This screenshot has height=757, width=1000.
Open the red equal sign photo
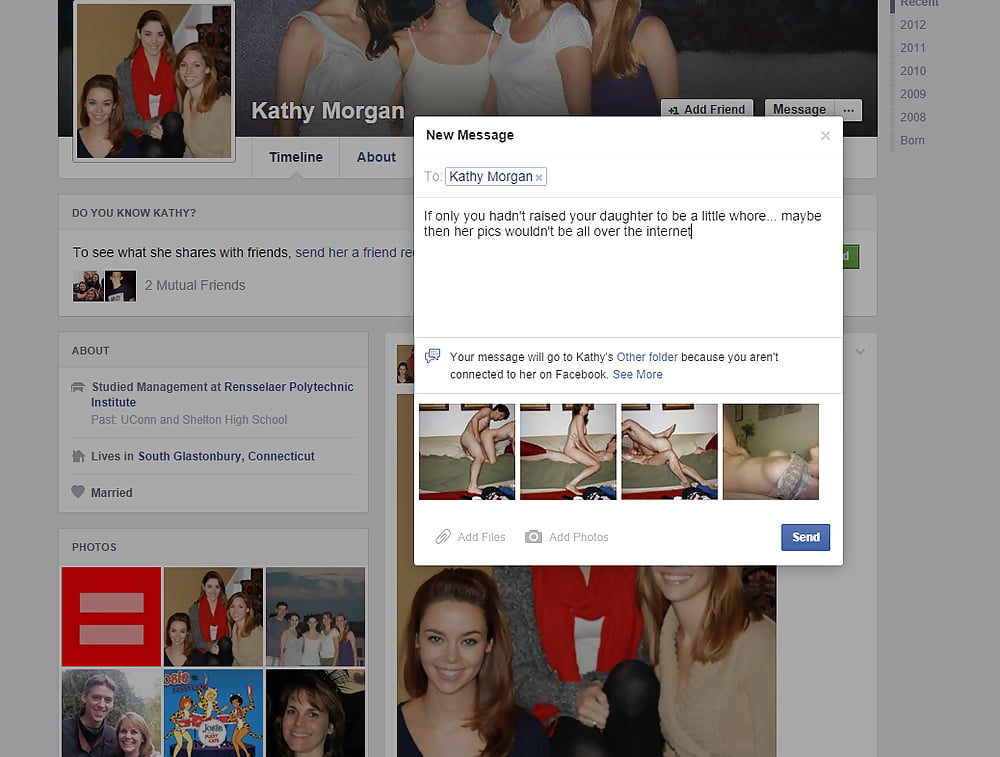[x=112, y=617]
